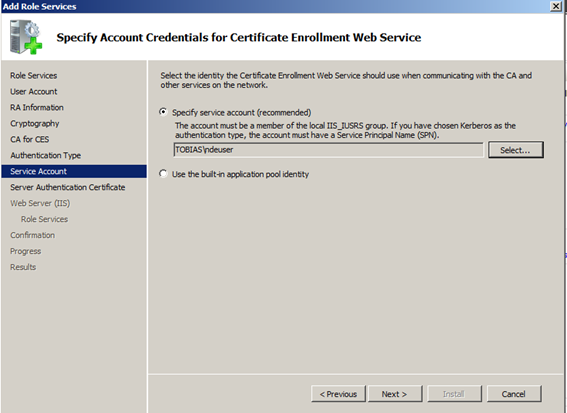This screenshot has width=567, height=413.
Task: Open the Cryptography step
Action: pos(35,123)
